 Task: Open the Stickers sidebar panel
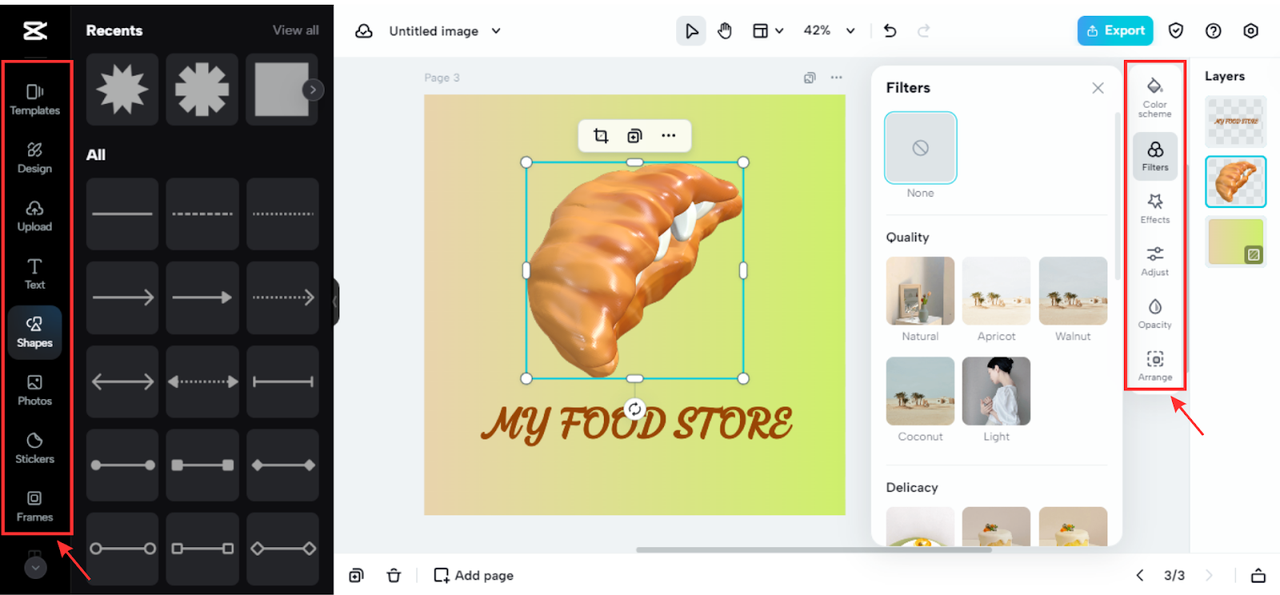(x=35, y=448)
